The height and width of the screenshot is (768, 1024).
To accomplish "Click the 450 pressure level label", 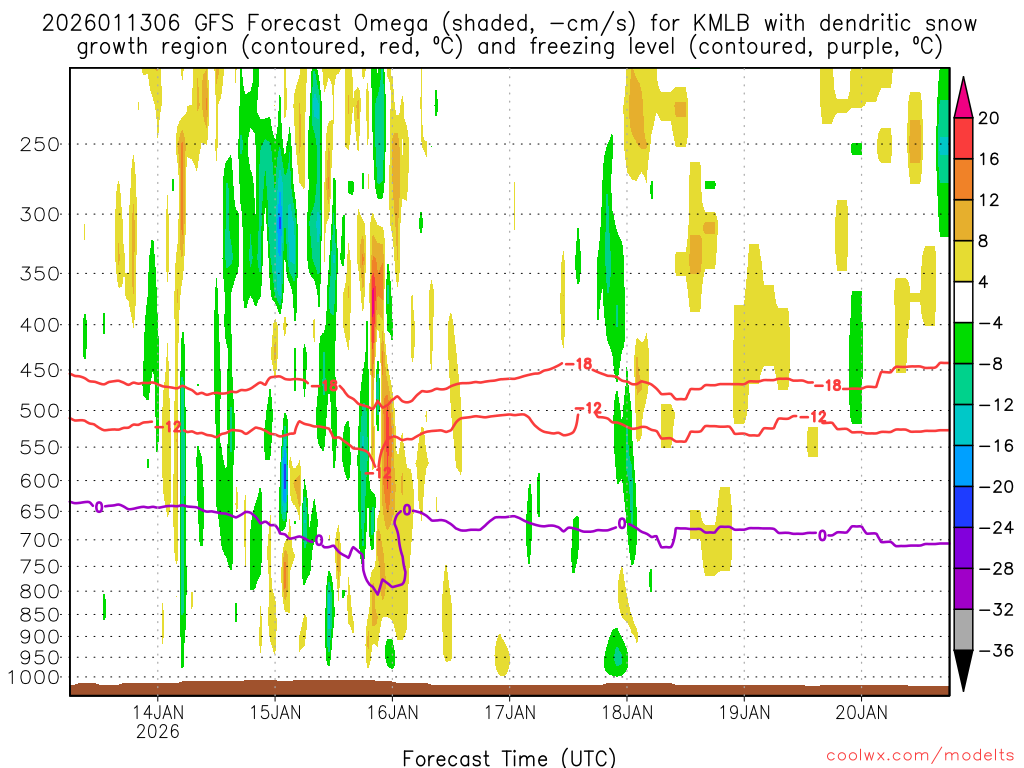I will pos(40,370).
